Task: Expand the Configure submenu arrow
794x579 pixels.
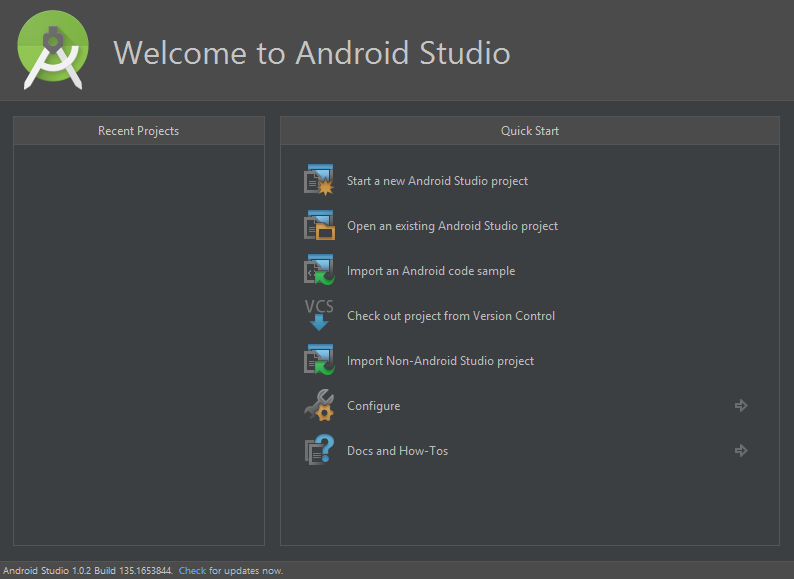Action: (741, 406)
